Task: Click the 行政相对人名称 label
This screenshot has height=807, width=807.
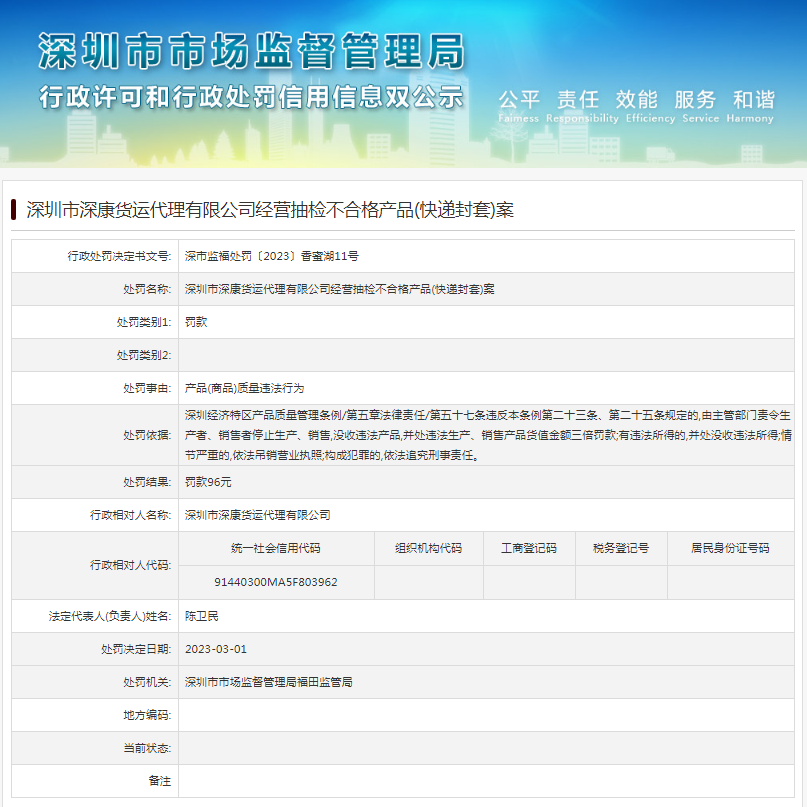Action: point(131,515)
